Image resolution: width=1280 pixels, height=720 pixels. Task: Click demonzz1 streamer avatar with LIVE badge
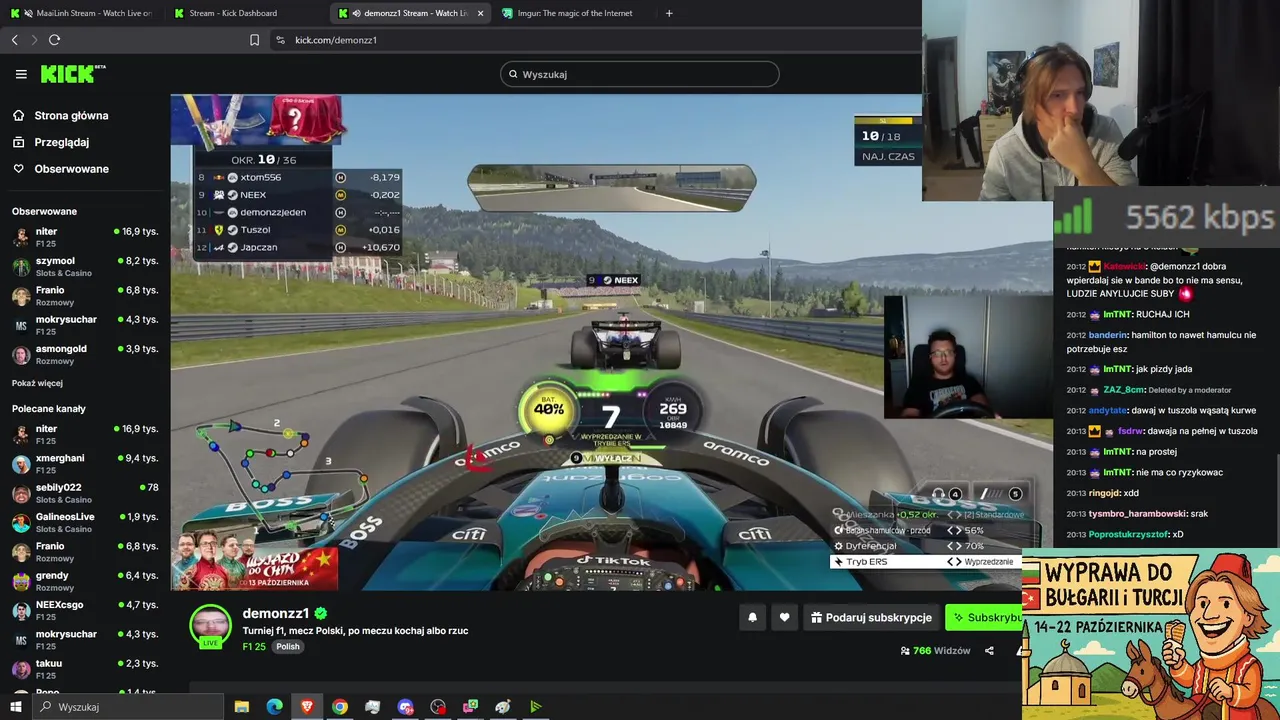tap(210, 627)
